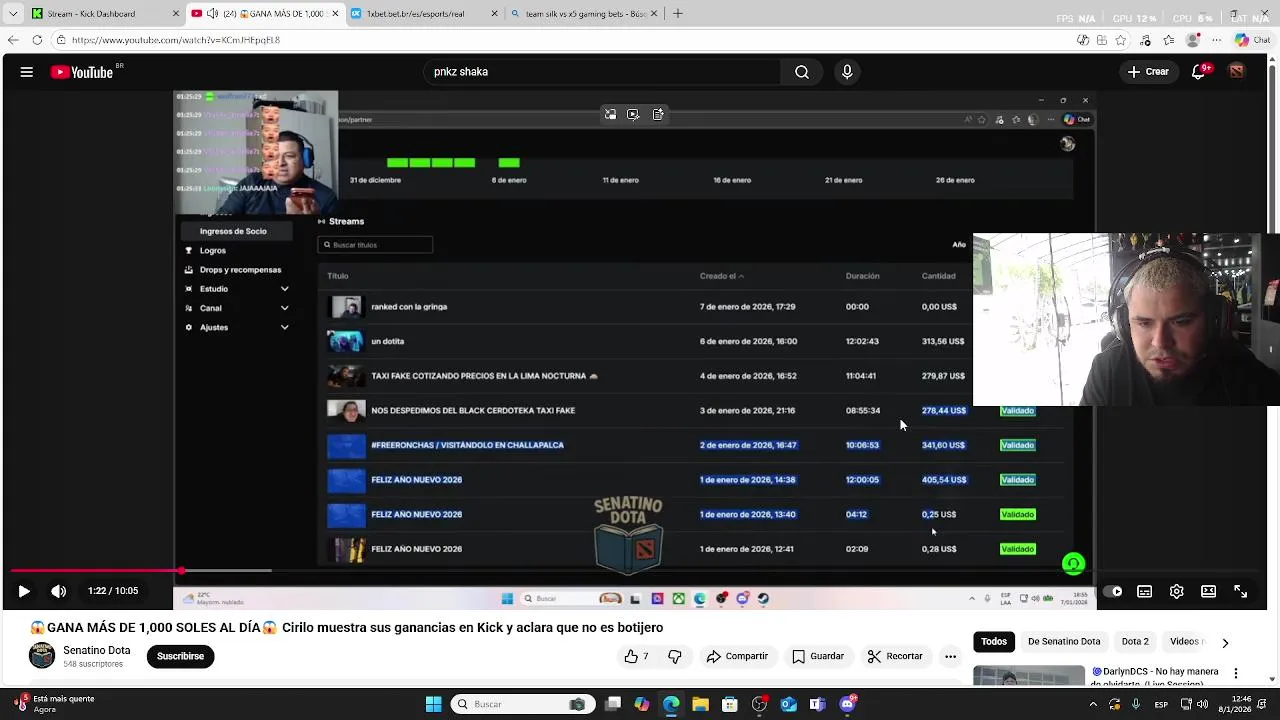Viewport: 1280px width, 720px height.
Task: Select the Dota 2 chip
Action: [1135, 642]
